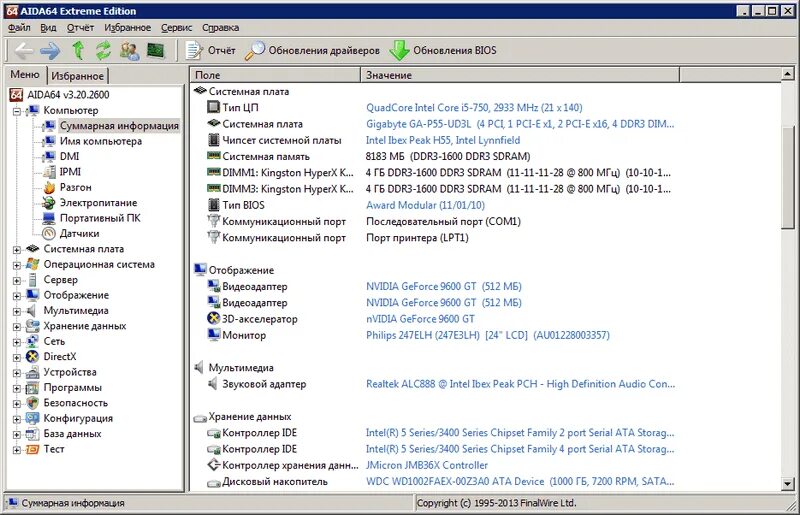Select Устройства in the tree
800x515 pixels.
(69, 372)
